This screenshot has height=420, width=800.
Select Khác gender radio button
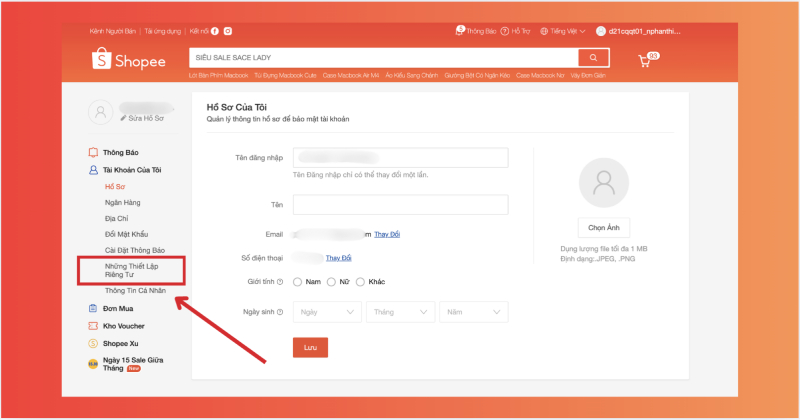360,282
